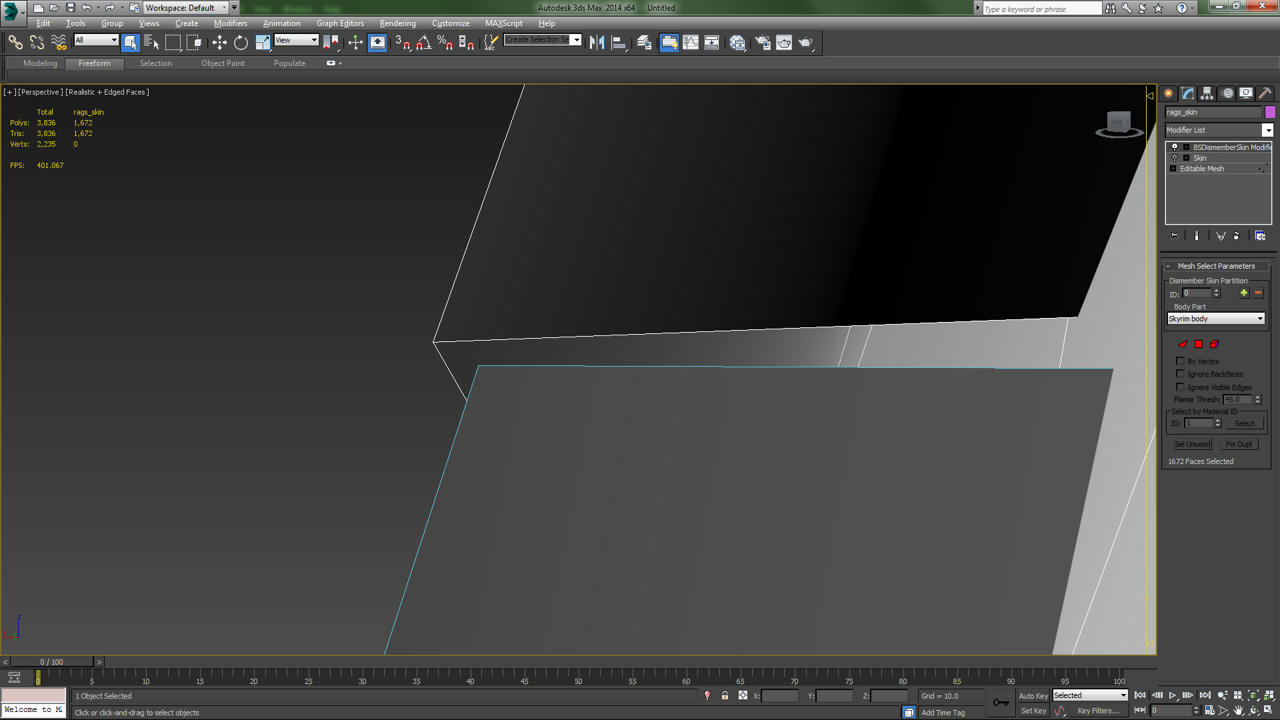Screen dimensions: 1280x720
Task: Click Select button under Material ID
Action: point(1244,423)
